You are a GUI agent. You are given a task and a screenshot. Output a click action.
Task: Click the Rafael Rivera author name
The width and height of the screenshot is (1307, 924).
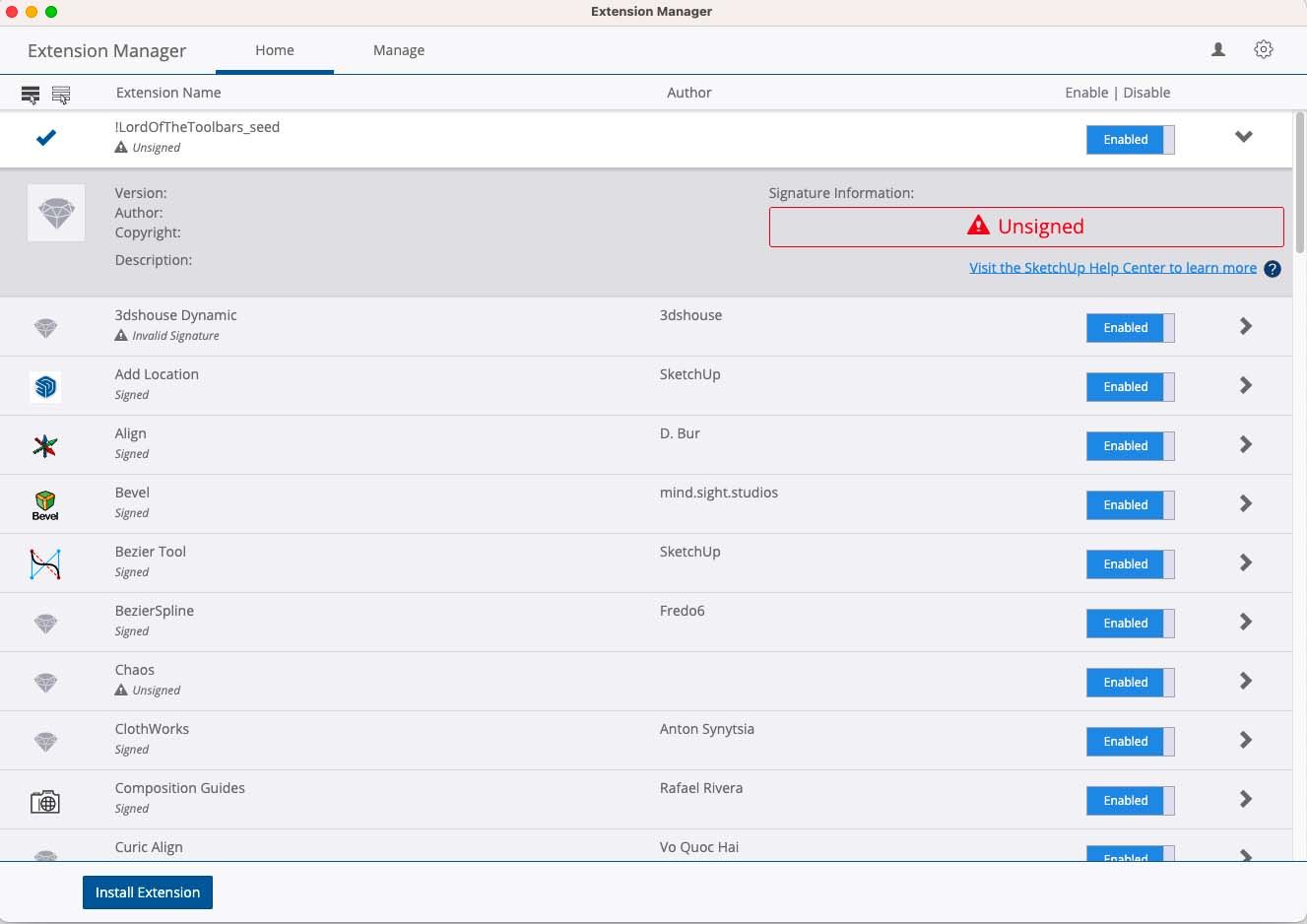tap(701, 788)
